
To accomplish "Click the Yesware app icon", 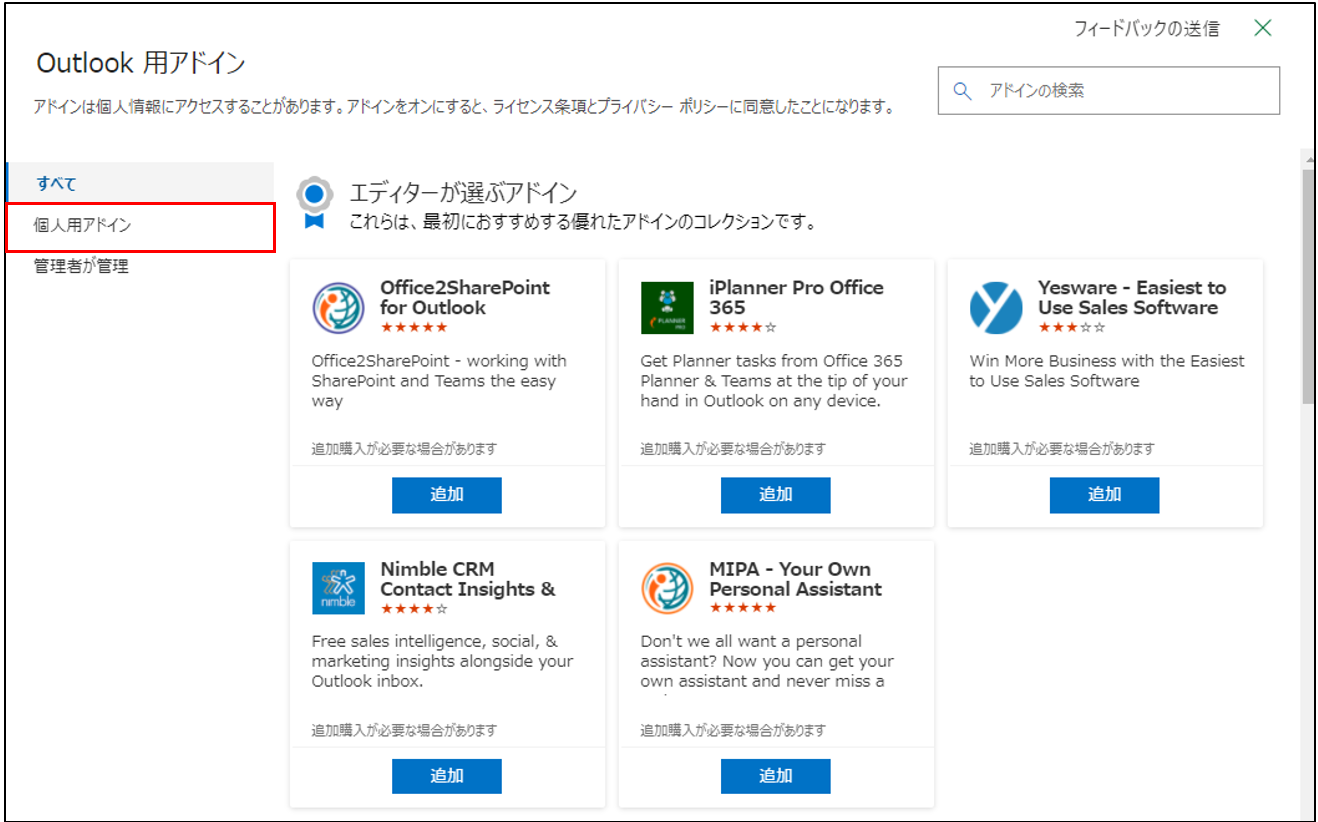I will [x=996, y=308].
